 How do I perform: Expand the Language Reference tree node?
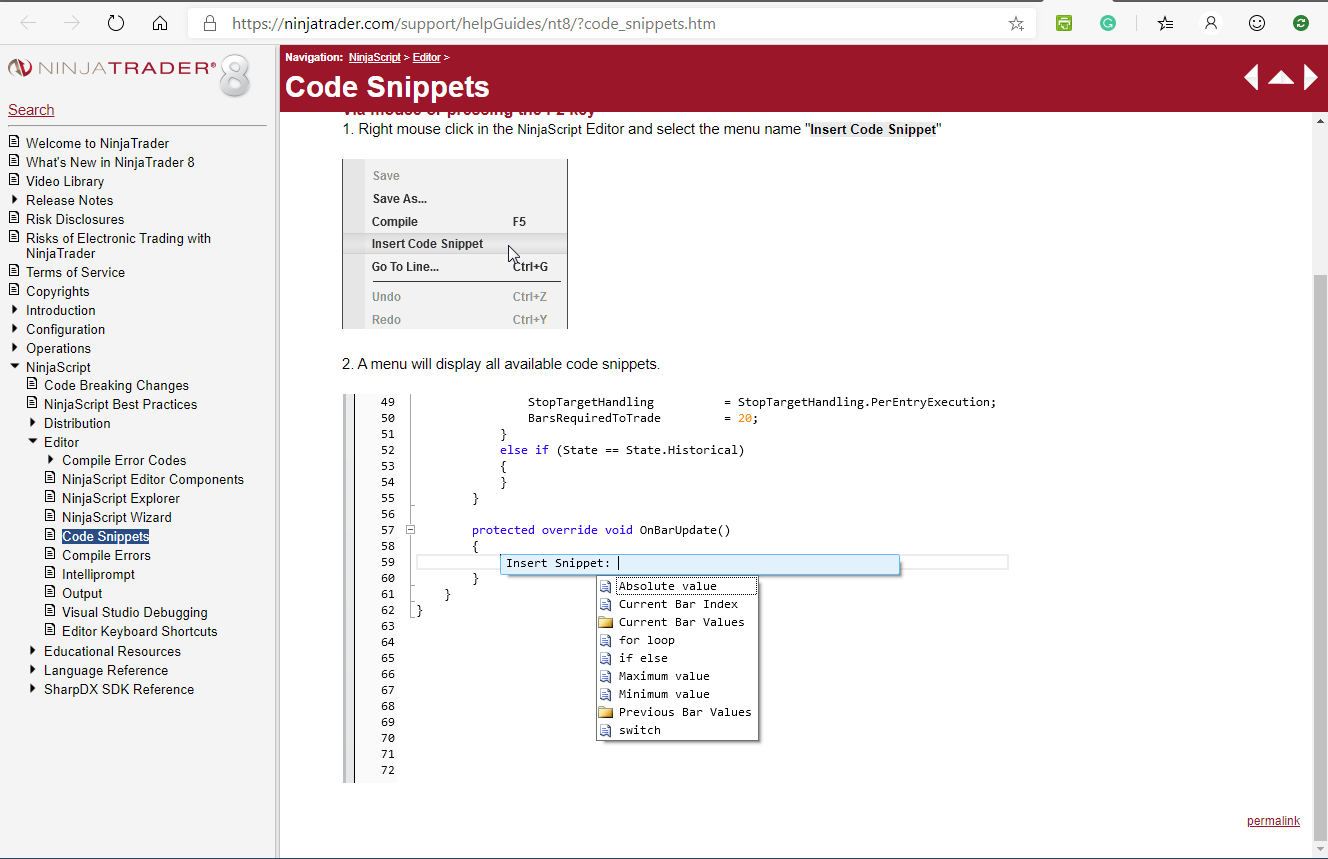[33, 670]
